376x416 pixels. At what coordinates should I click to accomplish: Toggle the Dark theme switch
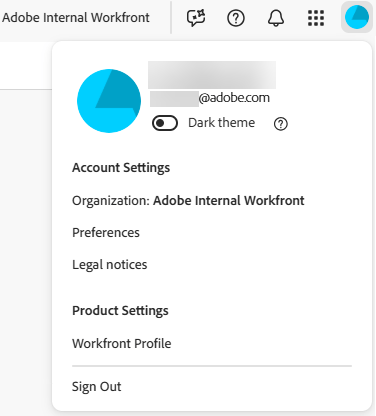click(x=165, y=123)
